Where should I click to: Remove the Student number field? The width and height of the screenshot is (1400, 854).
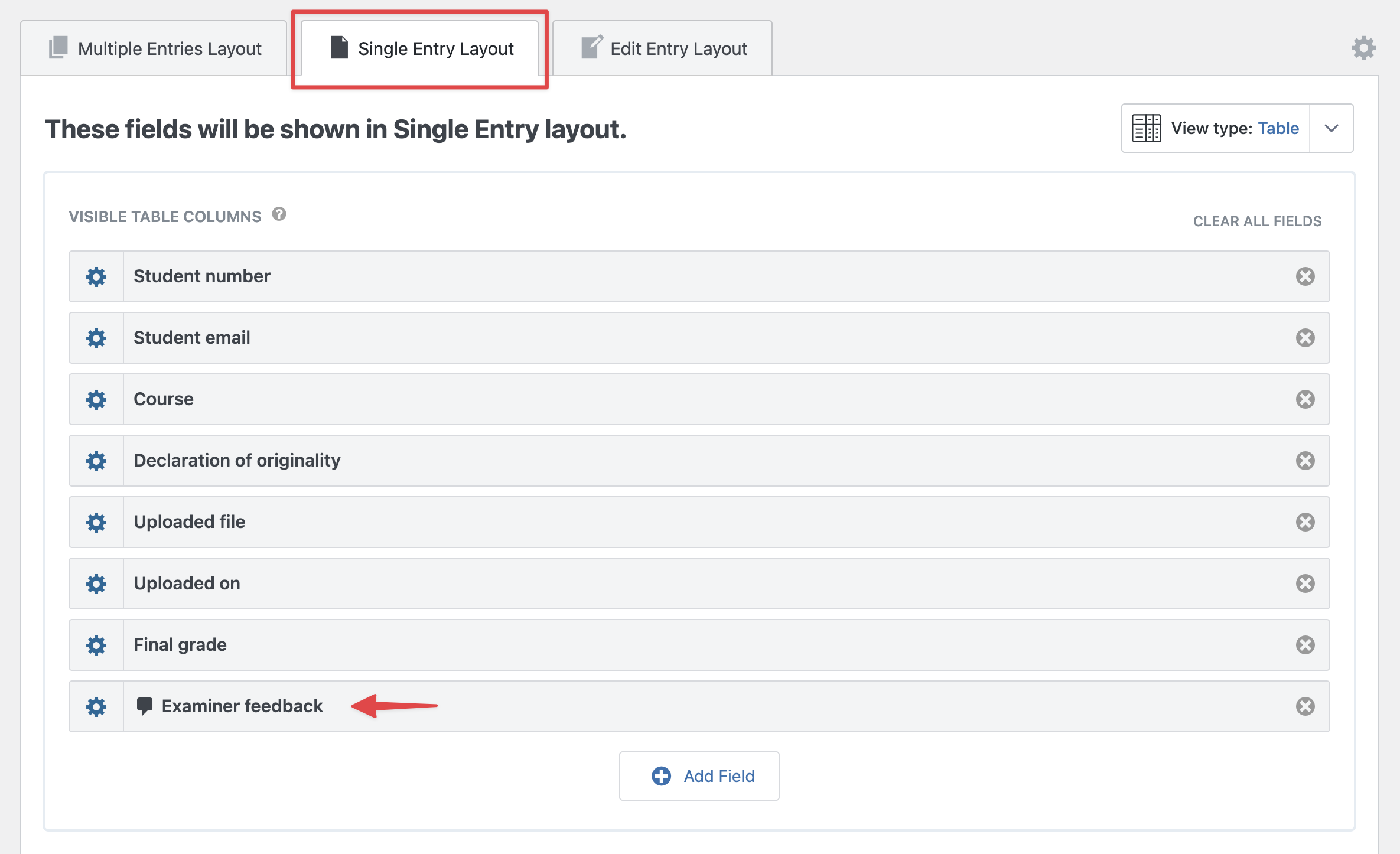(1305, 276)
